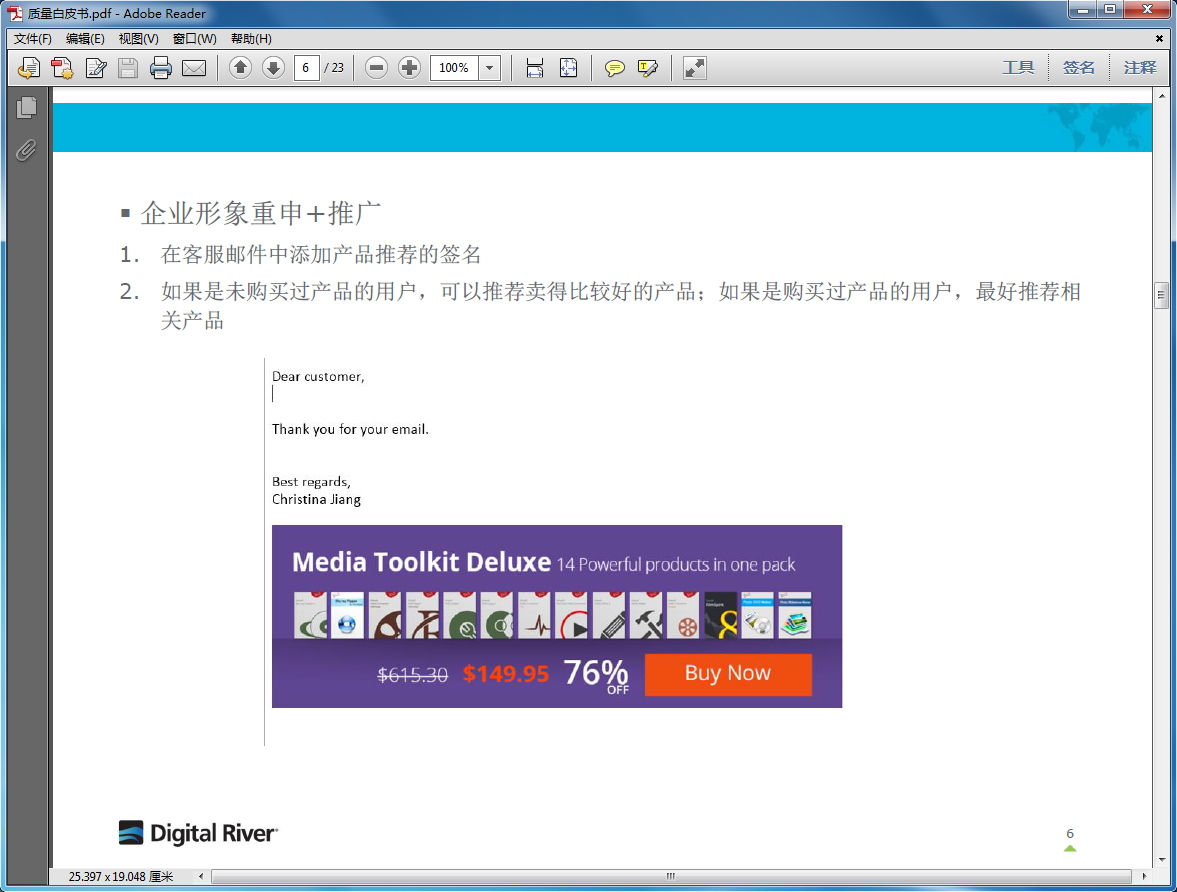Go to next page arrow

[273, 68]
